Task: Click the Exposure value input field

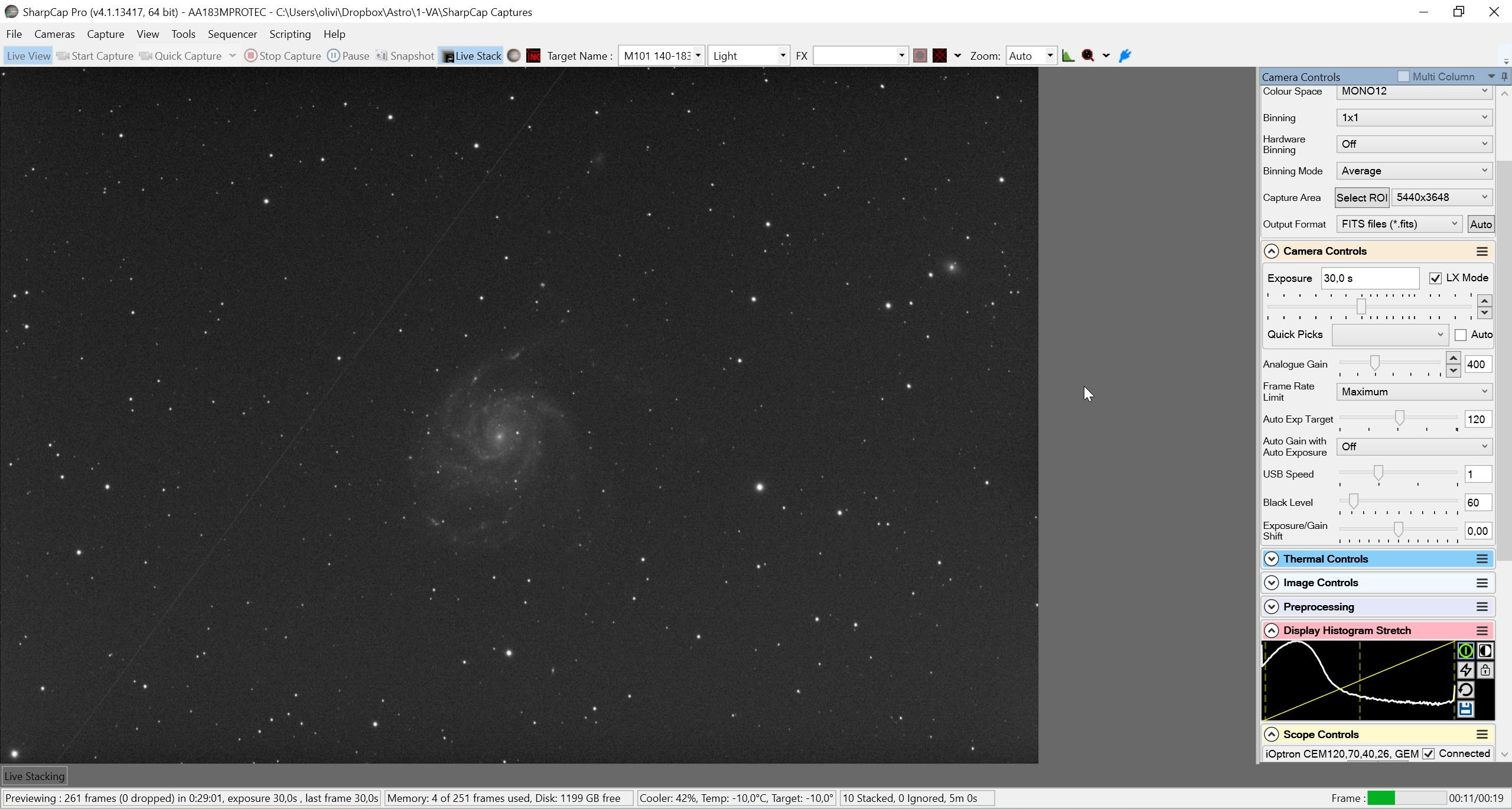Action: click(x=1370, y=278)
